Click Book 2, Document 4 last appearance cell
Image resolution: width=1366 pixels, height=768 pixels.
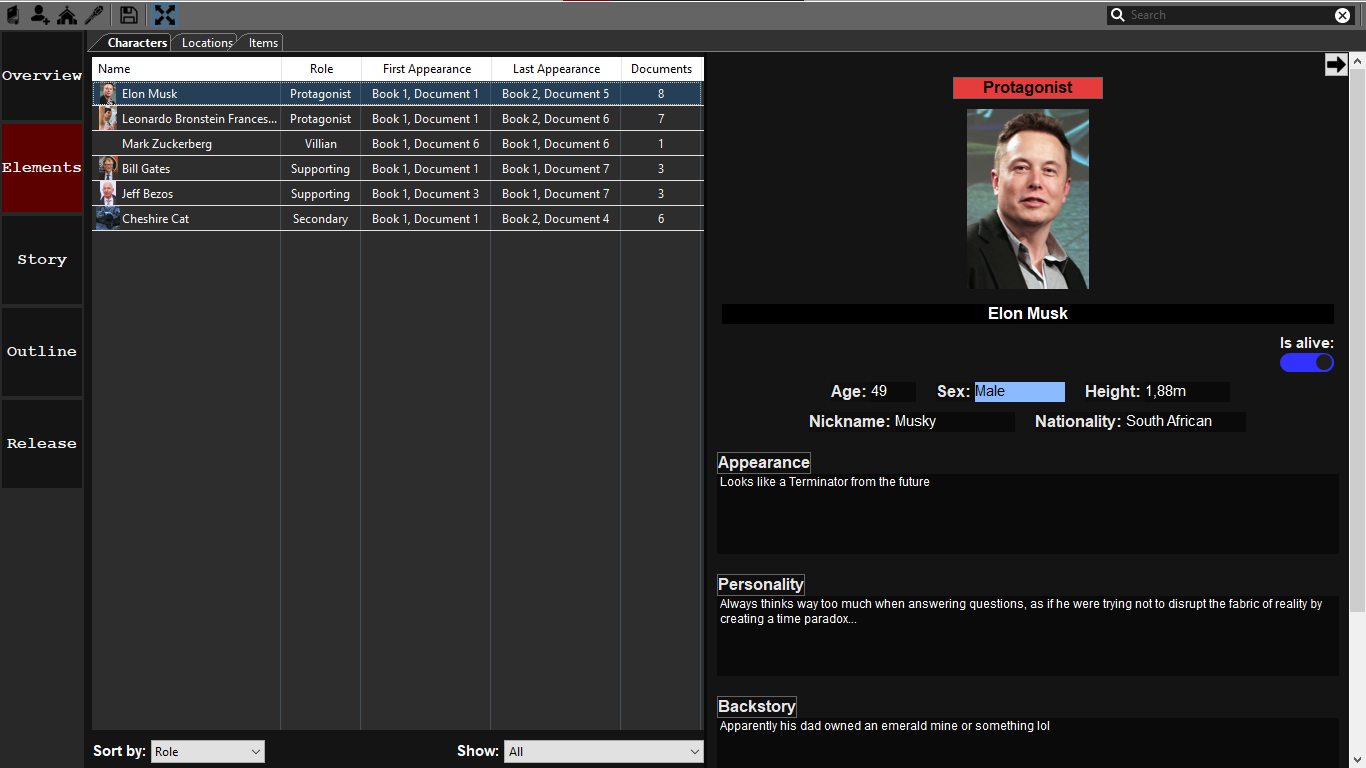(556, 219)
